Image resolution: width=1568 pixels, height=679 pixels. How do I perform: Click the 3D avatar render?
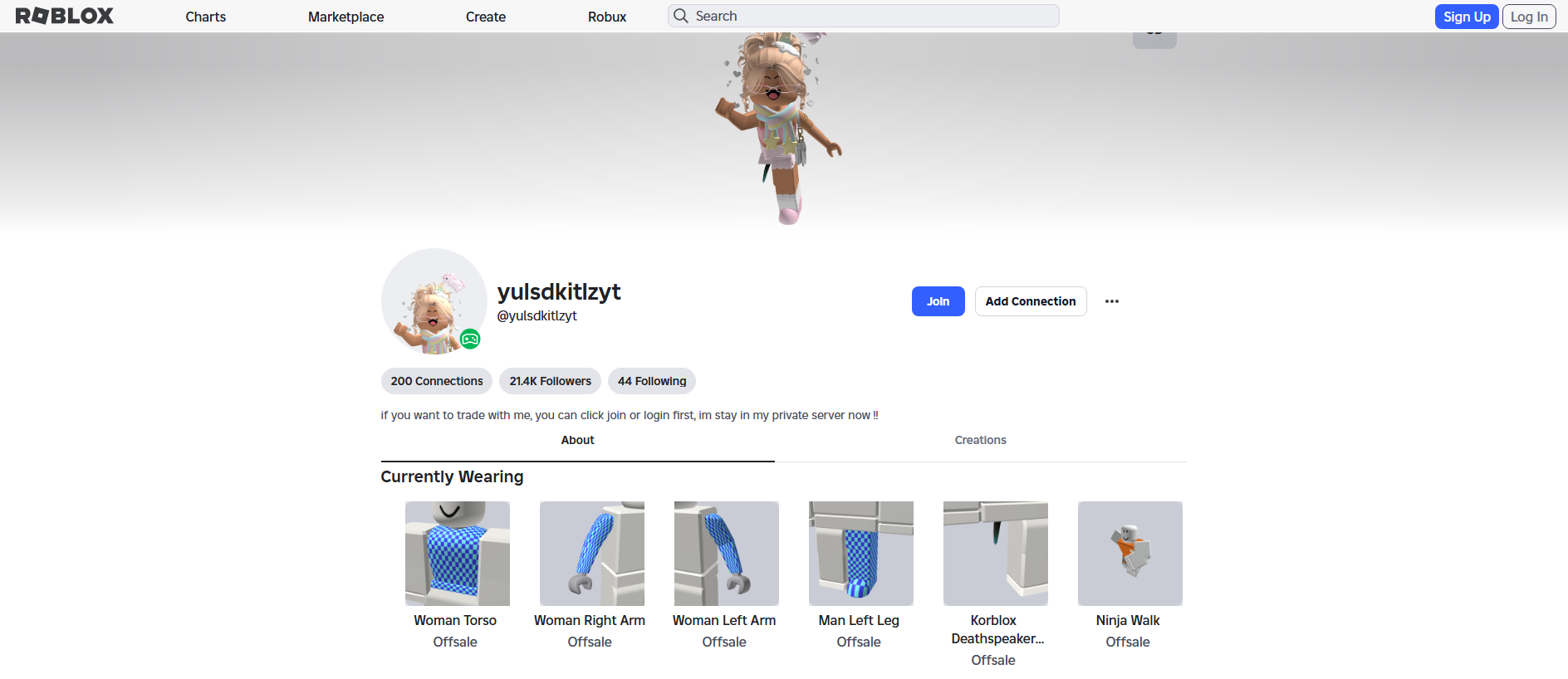pyautogui.click(x=778, y=129)
